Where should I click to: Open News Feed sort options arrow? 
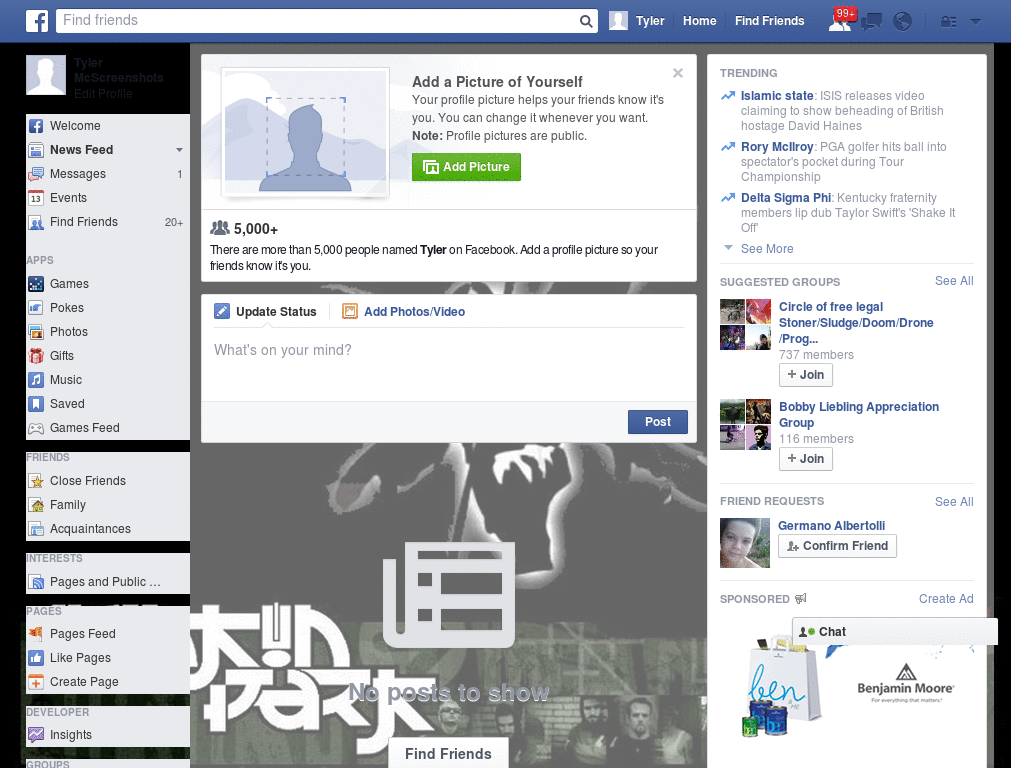pos(179,150)
